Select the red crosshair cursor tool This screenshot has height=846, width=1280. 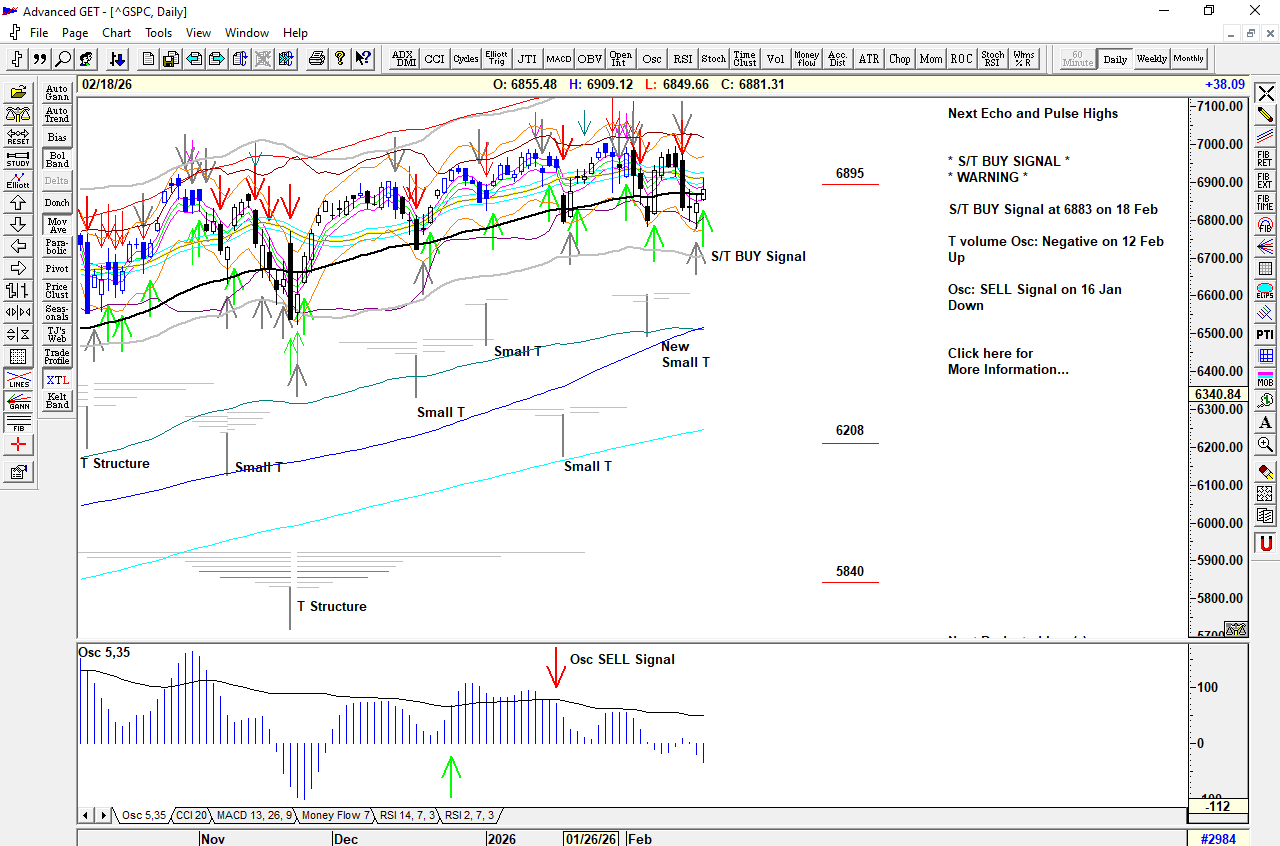(x=18, y=445)
